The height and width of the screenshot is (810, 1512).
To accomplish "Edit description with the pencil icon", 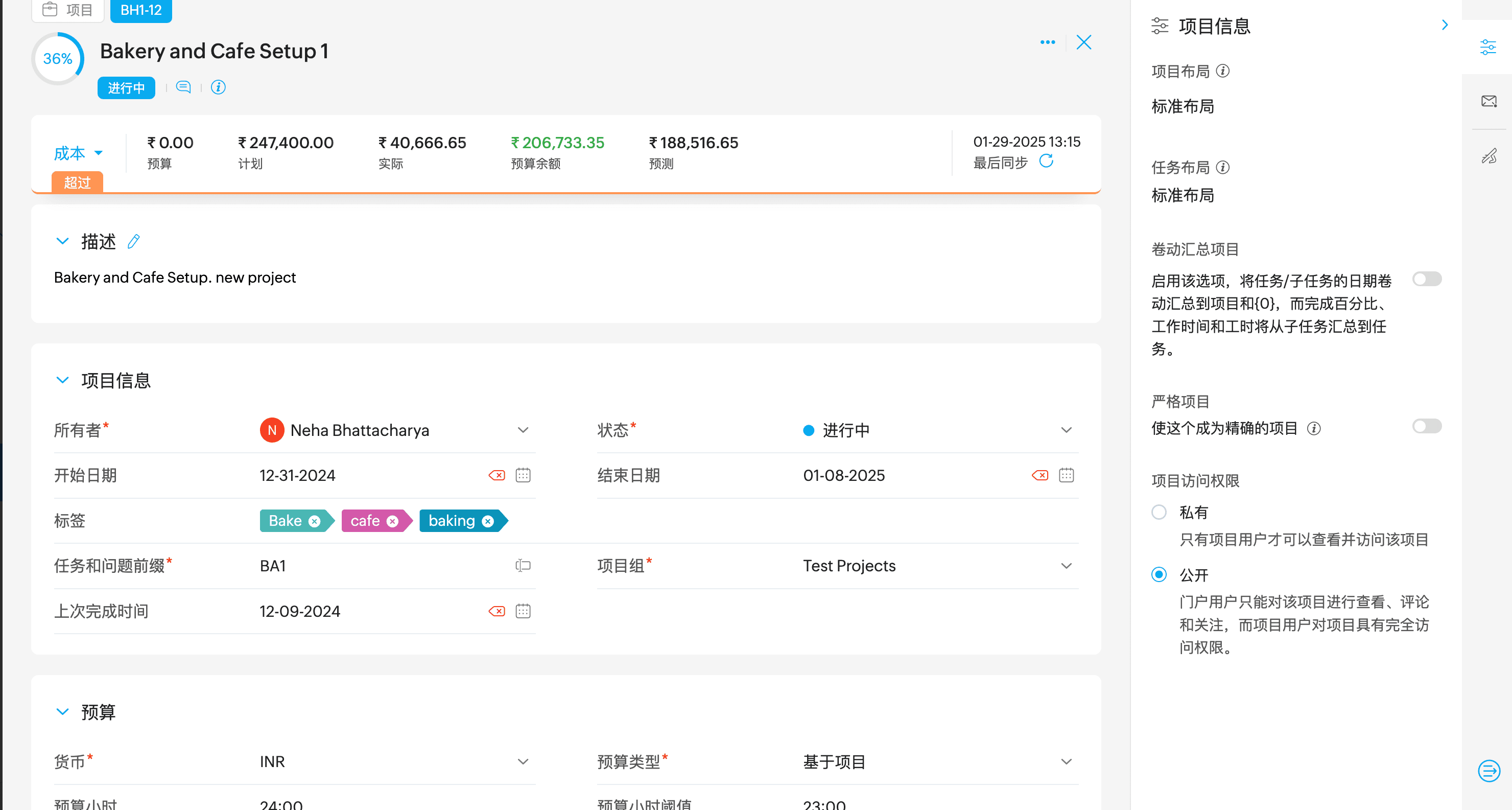I will 134,241.
